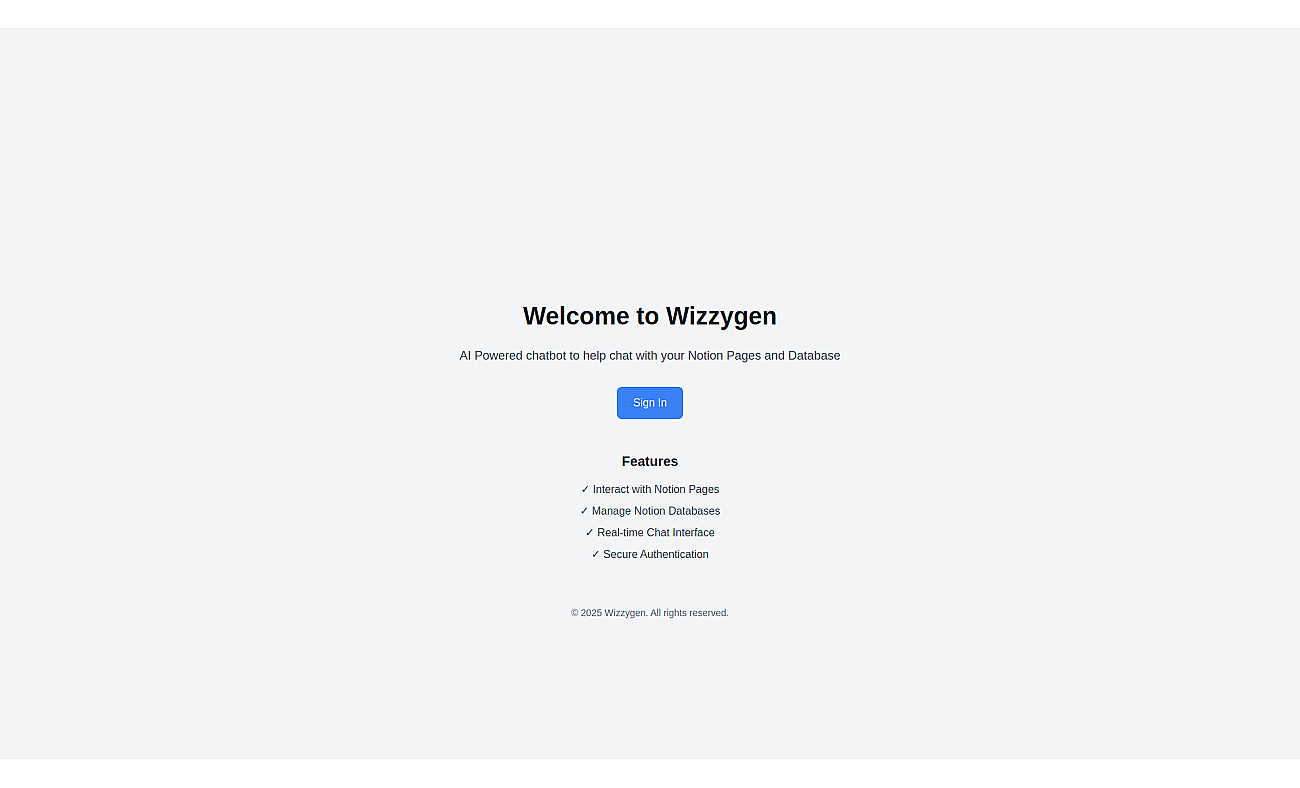Click the blue Sign In button
Screen dimensions: 1300x788
(650, 403)
